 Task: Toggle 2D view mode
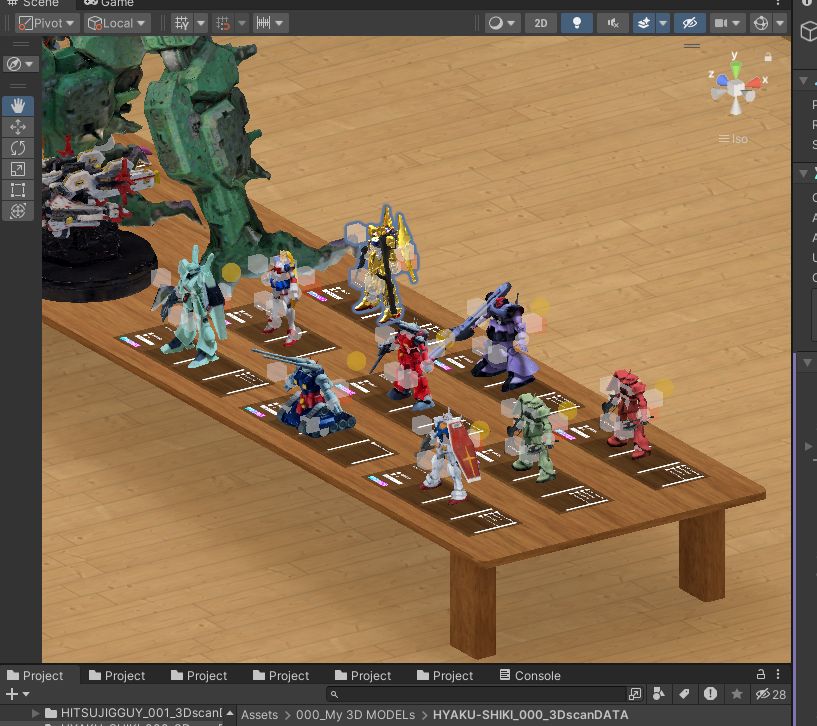[x=541, y=23]
